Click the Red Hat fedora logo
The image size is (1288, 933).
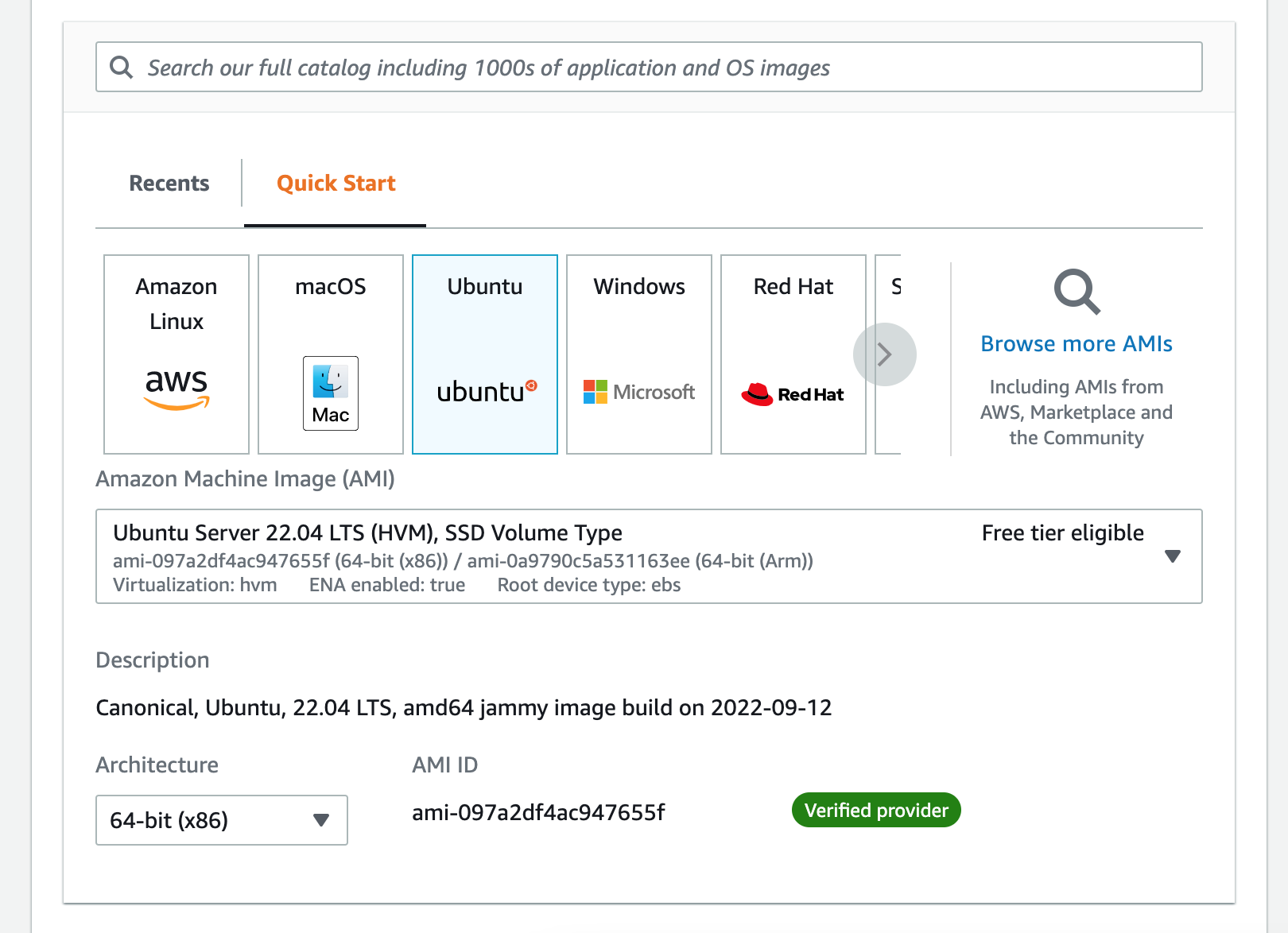tap(793, 394)
